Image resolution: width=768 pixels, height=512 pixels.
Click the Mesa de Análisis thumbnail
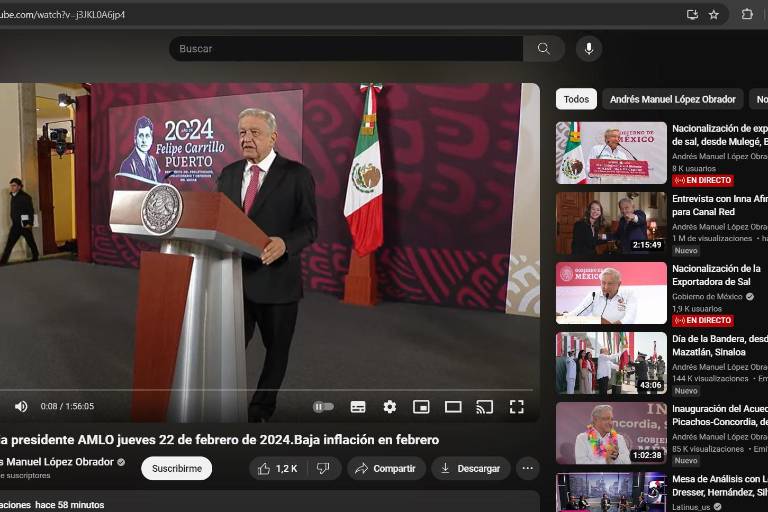(611, 492)
